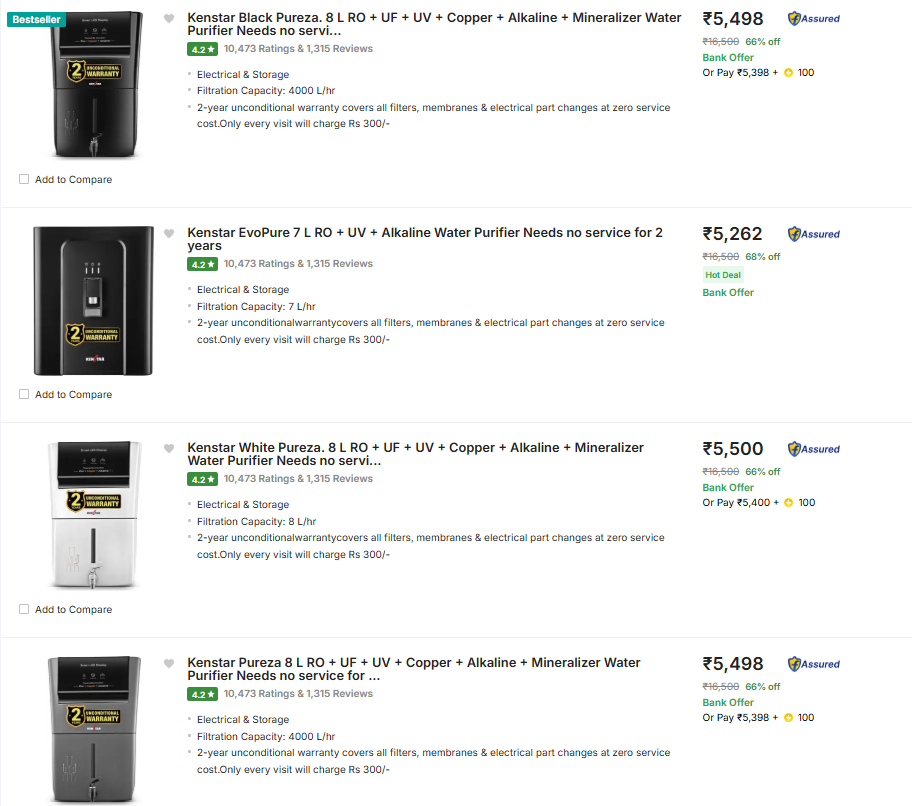Viewport: 912px width, 806px height.
Task: Click the coin icon next to ₹5,400 offer
Action: coord(788,503)
